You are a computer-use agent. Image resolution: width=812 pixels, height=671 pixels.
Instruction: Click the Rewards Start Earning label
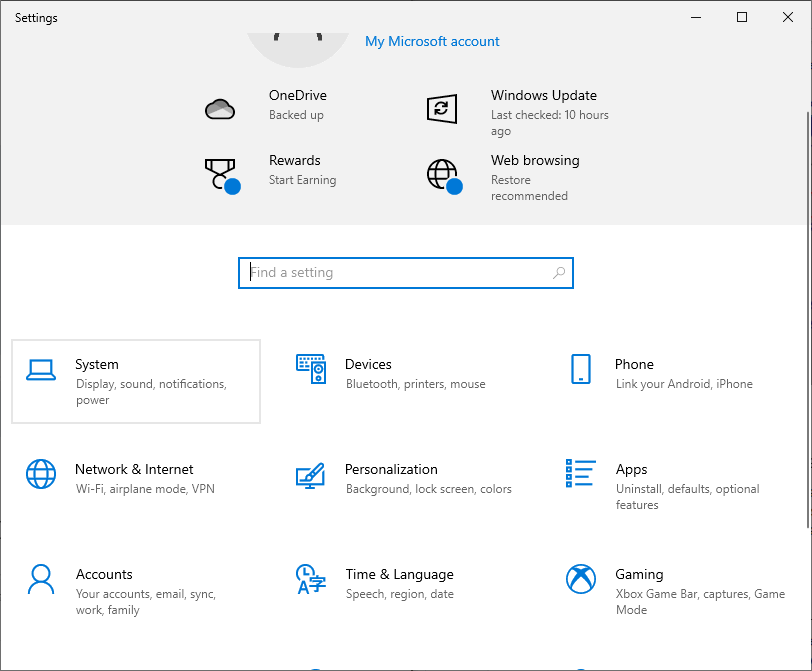pyautogui.click(x=302, y=181)
